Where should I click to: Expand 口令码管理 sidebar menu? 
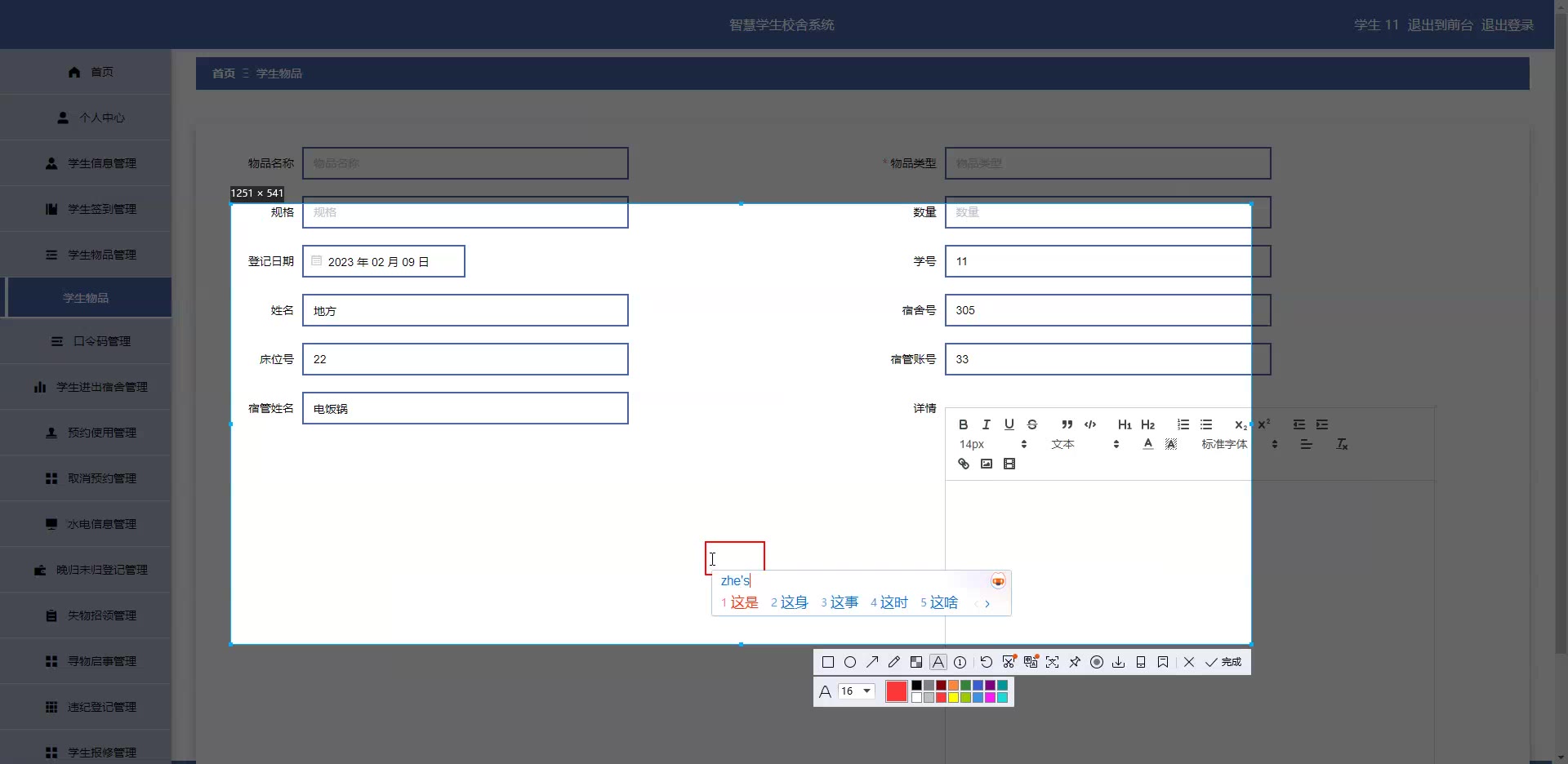[x=86, y=341]
